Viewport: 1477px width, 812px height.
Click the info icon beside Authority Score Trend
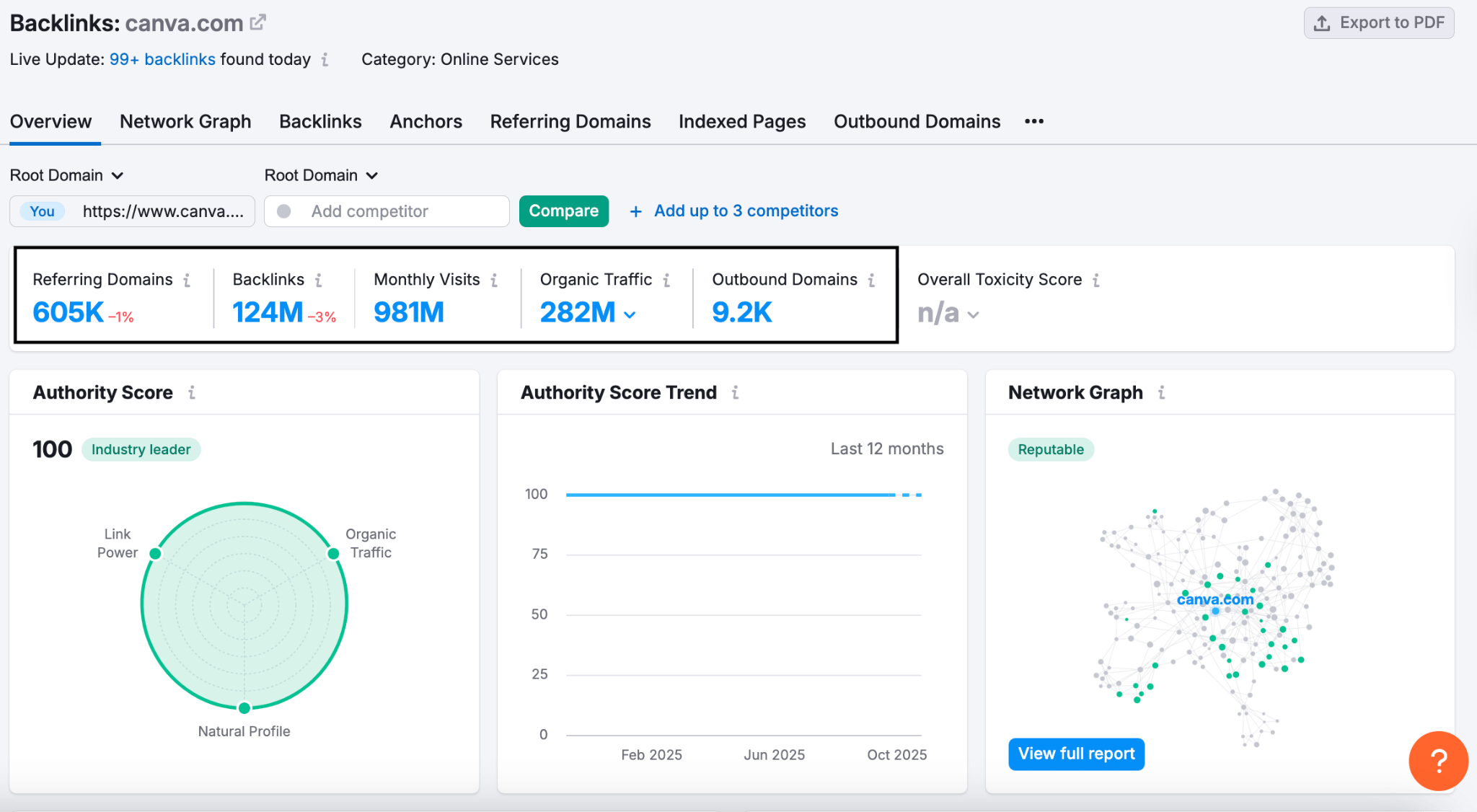pyautogui.click(x=736, y=392)
